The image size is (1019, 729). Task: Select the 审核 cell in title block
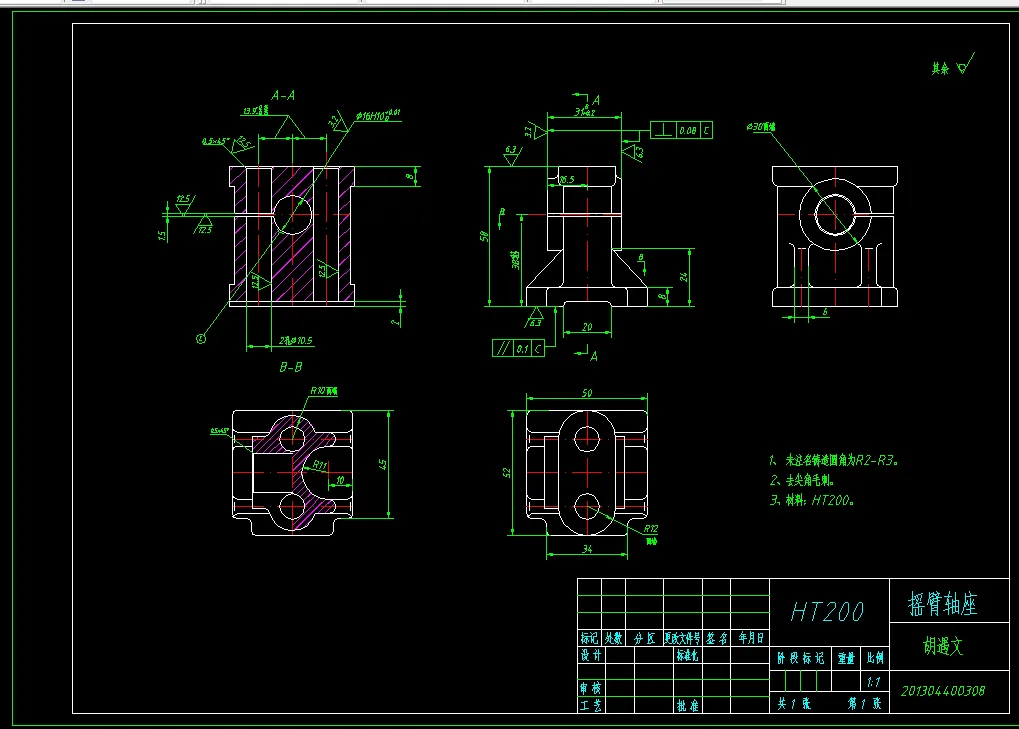591,687
